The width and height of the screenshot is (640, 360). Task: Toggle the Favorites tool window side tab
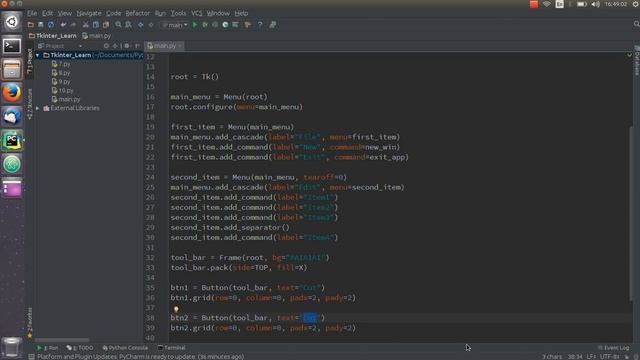[30, 322]
